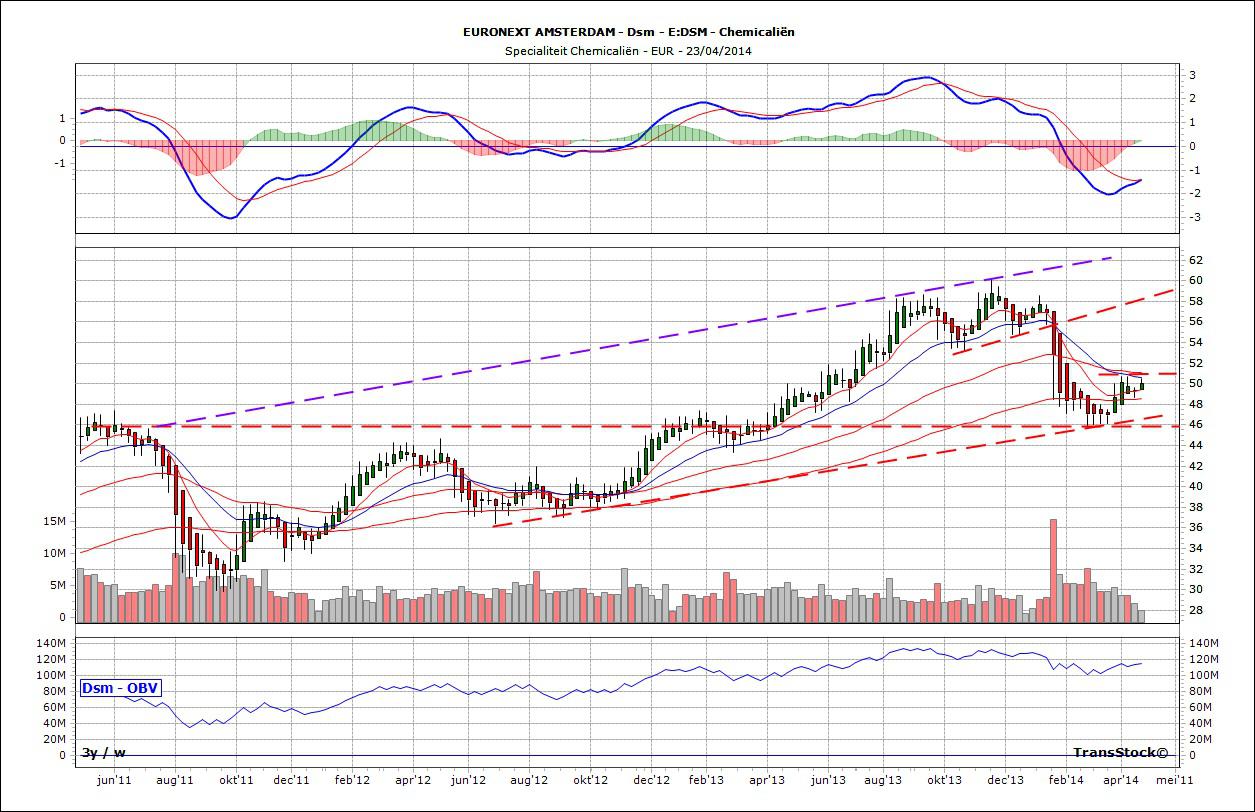This screenshot has height=812, width=1255.
Task: Click the 3 label on MACD axis
Action: tap(1192, 74)
